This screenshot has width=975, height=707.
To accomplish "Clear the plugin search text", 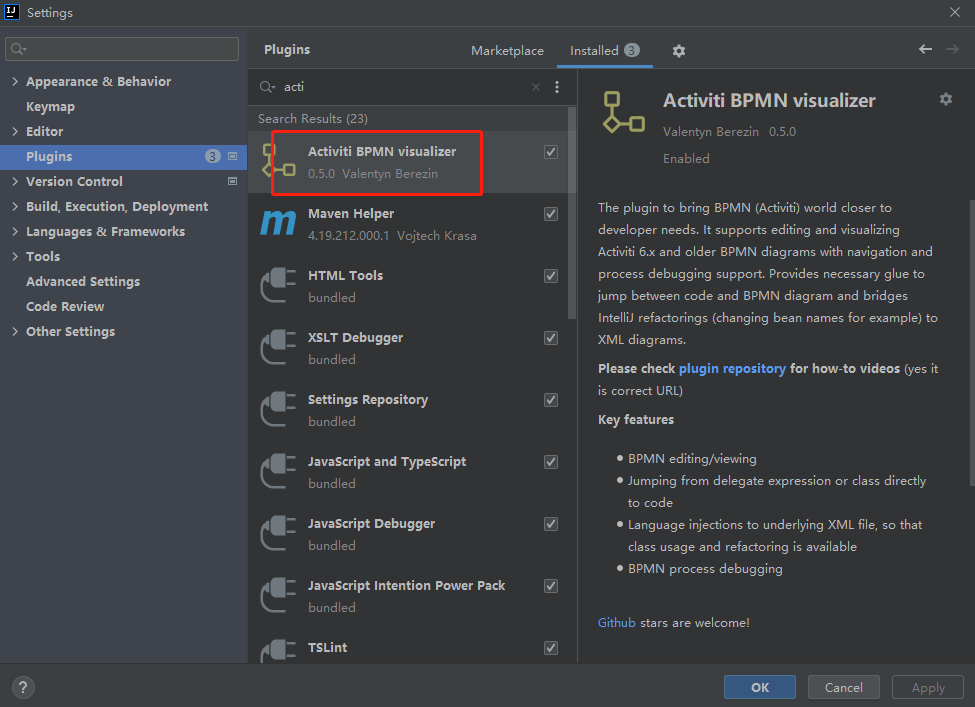I will click(x=536, y=87).
